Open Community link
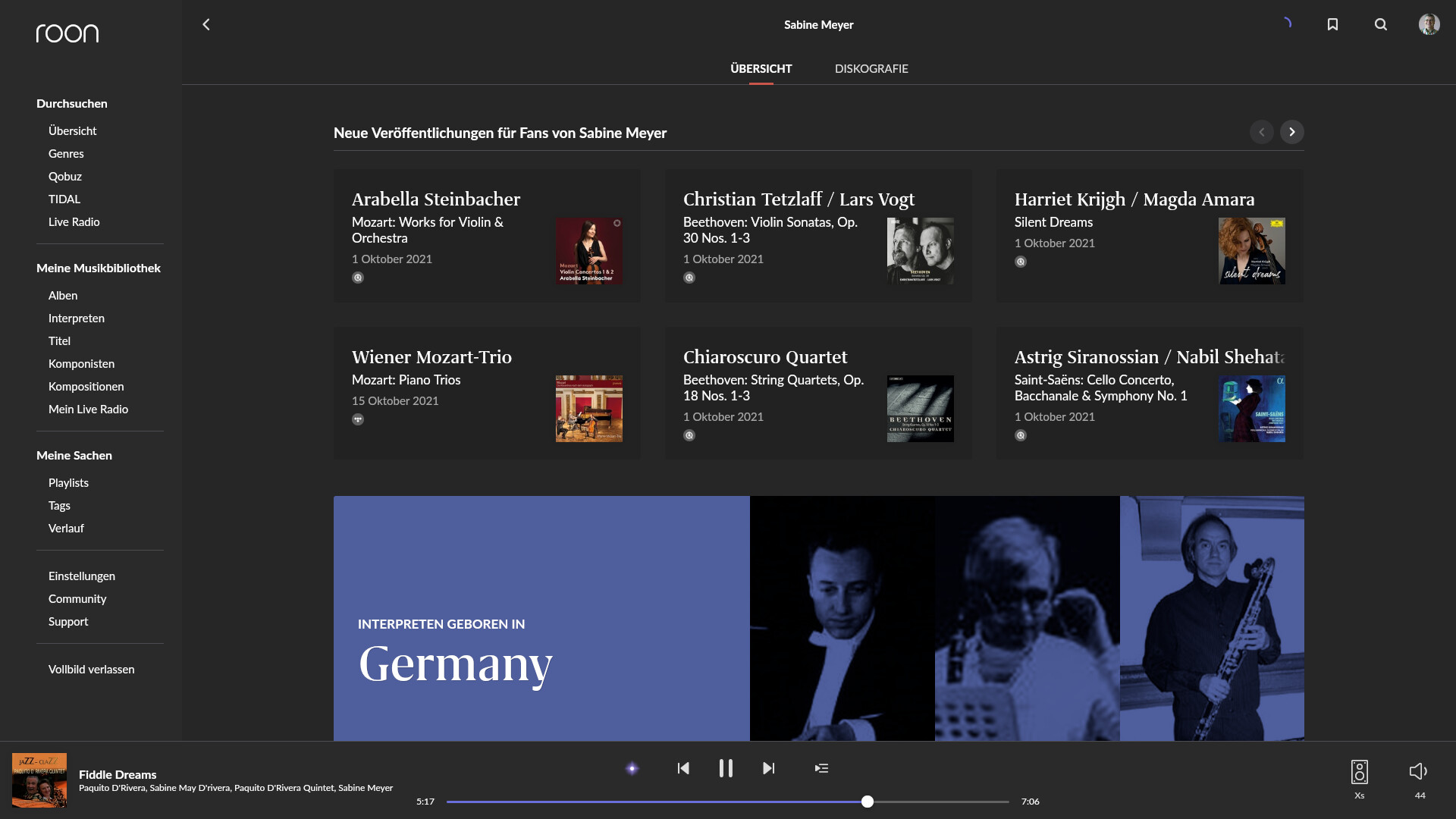This screenshot has width=1456, height=819. (77, 598)
